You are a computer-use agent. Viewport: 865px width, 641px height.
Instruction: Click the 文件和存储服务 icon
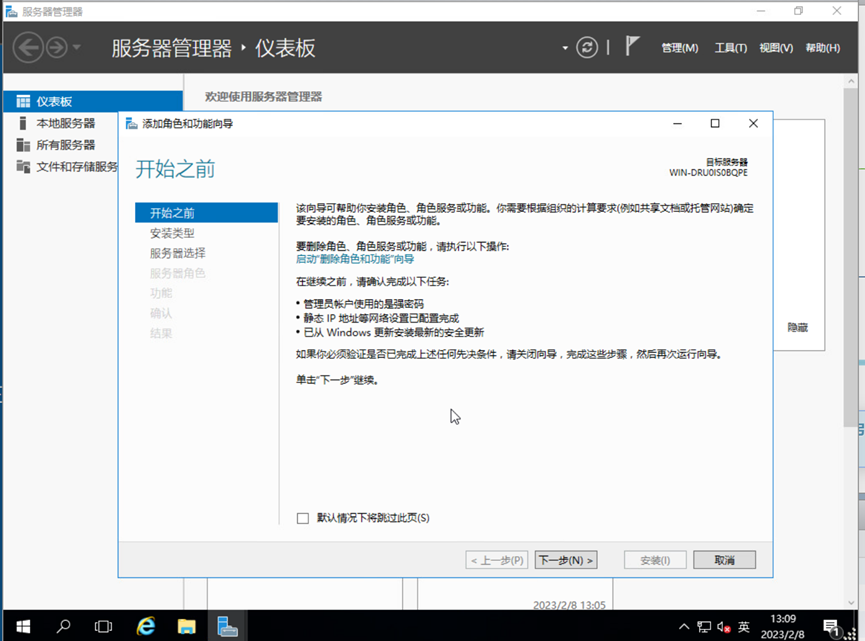tap(23, 167)
